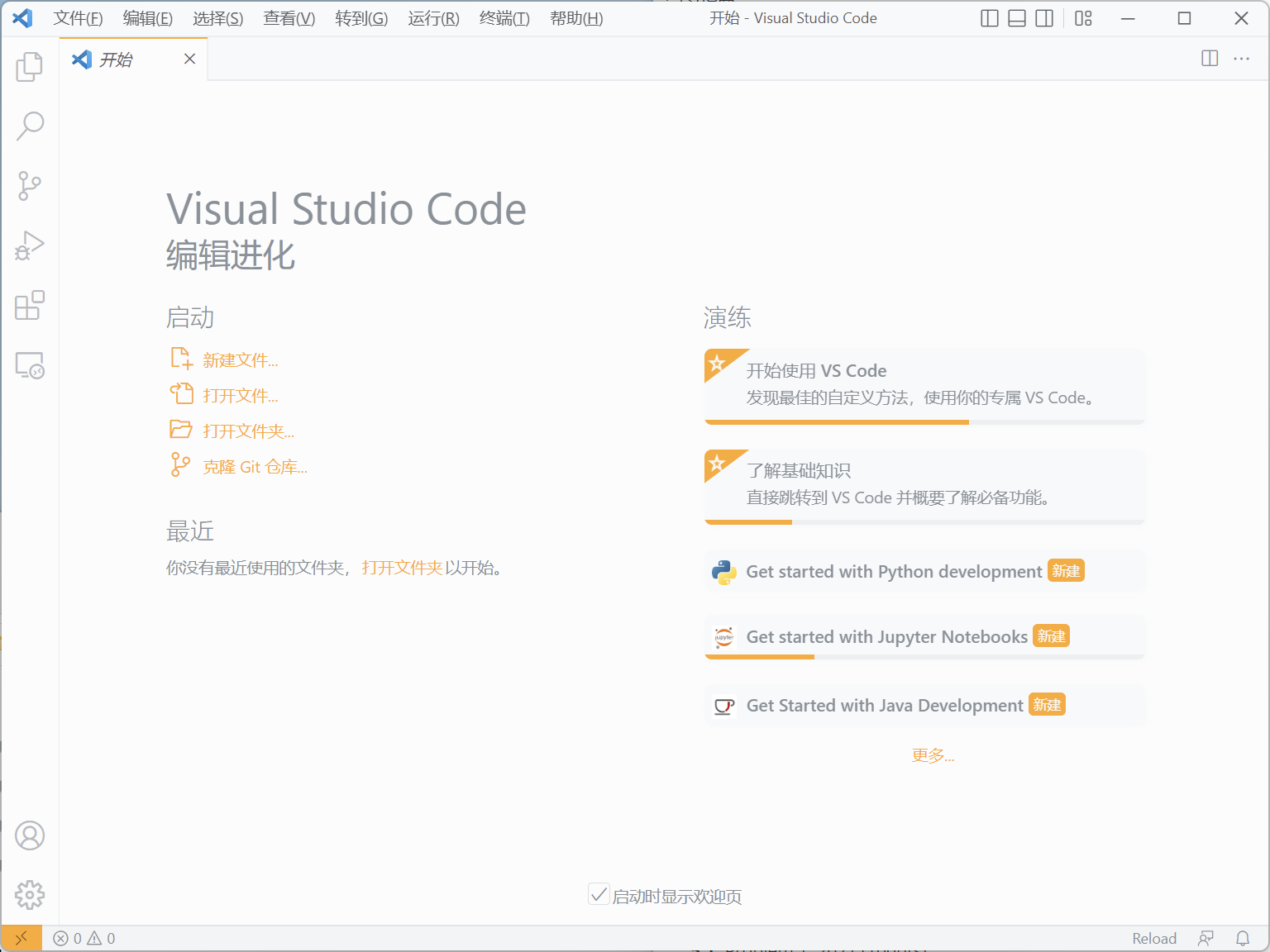Viewport: 1270px width, 952px height.
Task: Click the 打开文件 file icon
Action: click(x=181, y=393)
